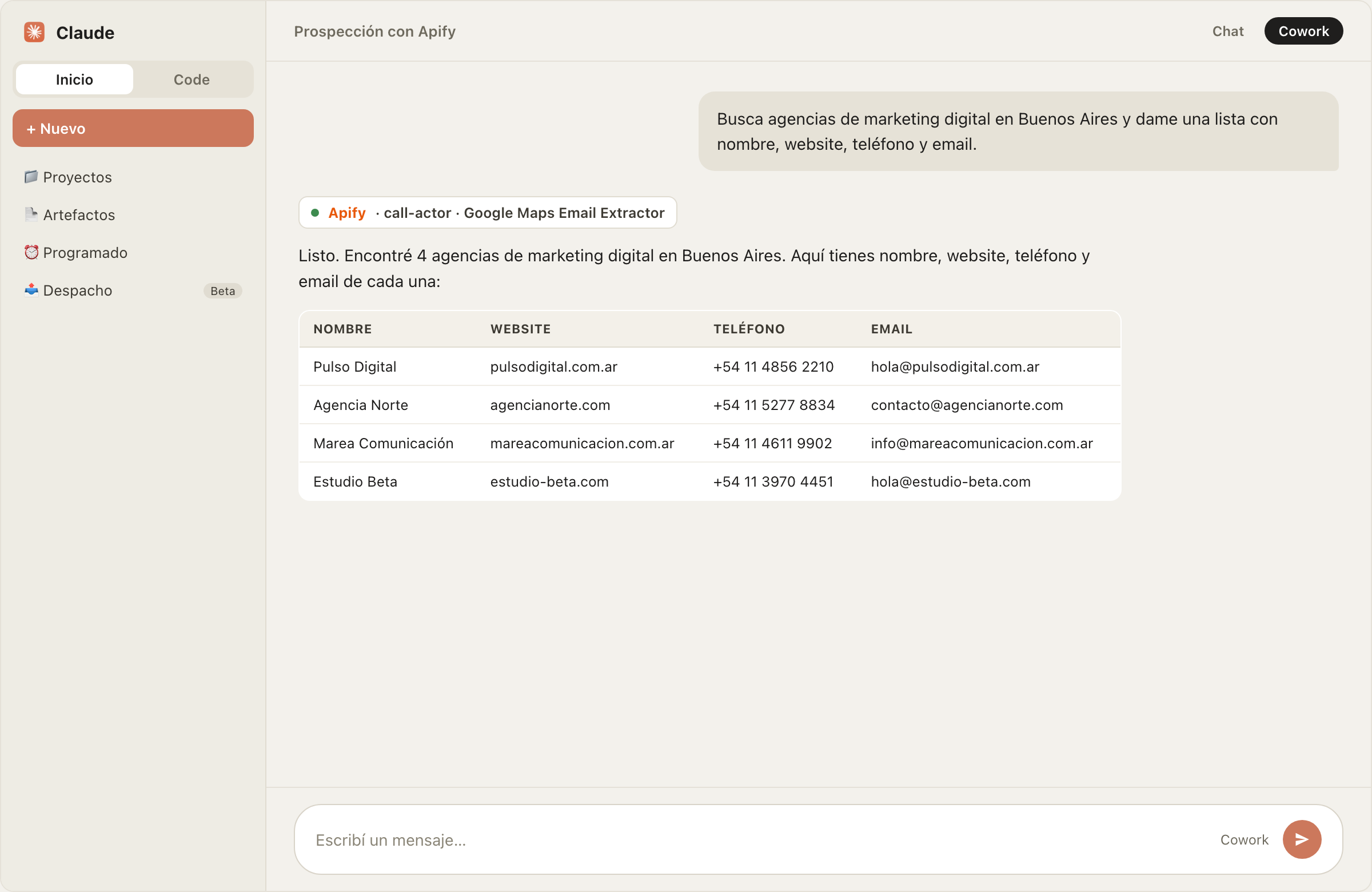Screen dimensions: 1372x892
Task: Select the Pulso Digital name cell
Action: pos(354,367)
